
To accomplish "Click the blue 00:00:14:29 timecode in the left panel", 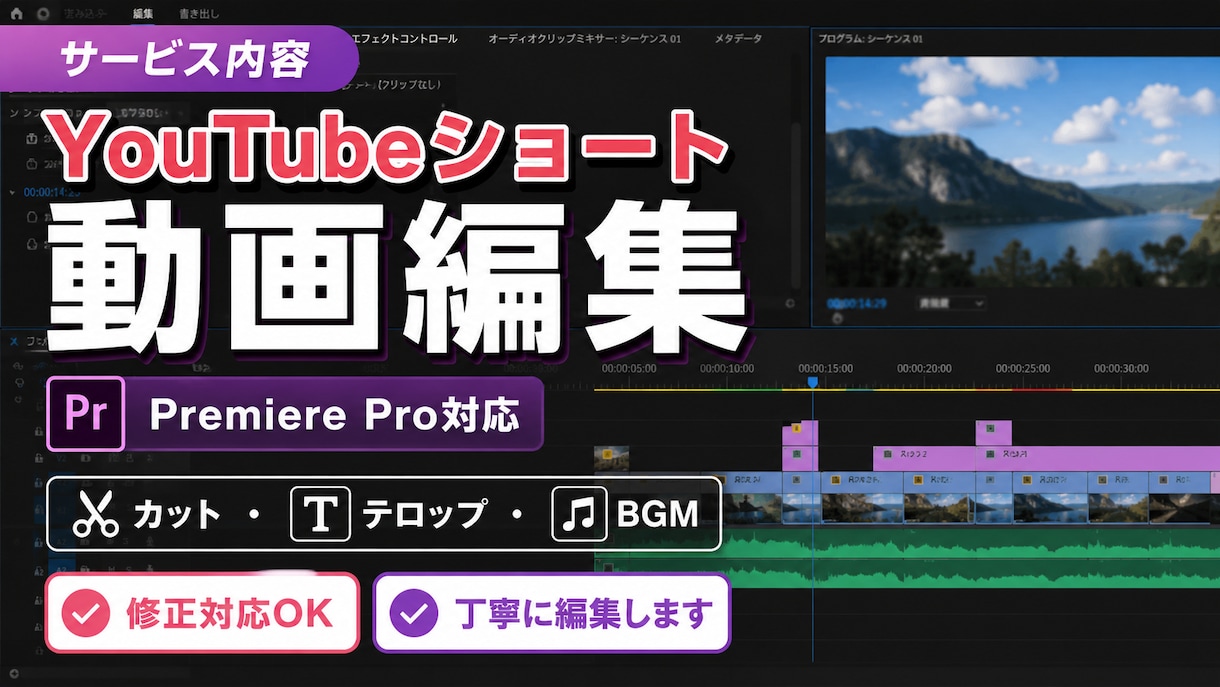I will 51,192.
